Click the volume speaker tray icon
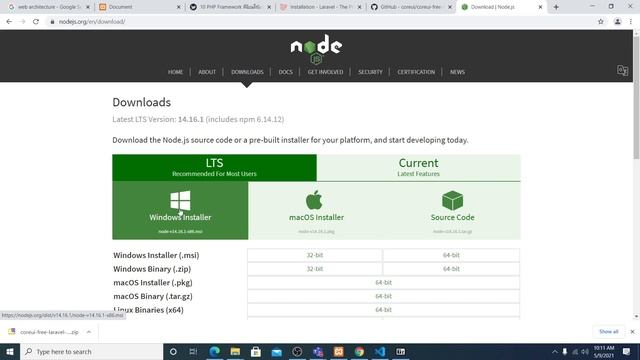This screenshot has width=640, height=360. (x=585, y=351)
